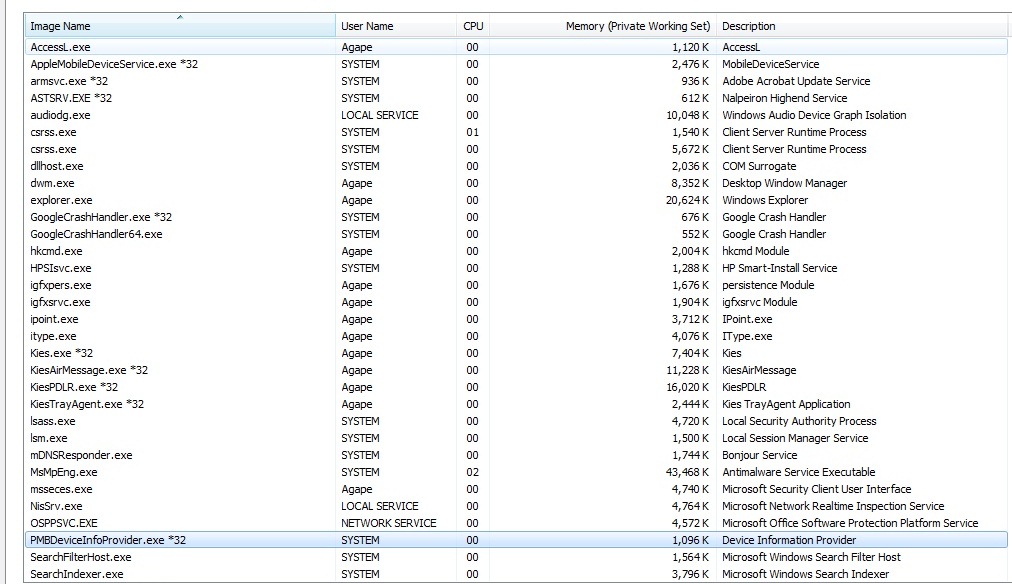Viewport: 1012px width, 584px height.
Task: Click NETWORK SERVICE user name cell
Action: 389,523
